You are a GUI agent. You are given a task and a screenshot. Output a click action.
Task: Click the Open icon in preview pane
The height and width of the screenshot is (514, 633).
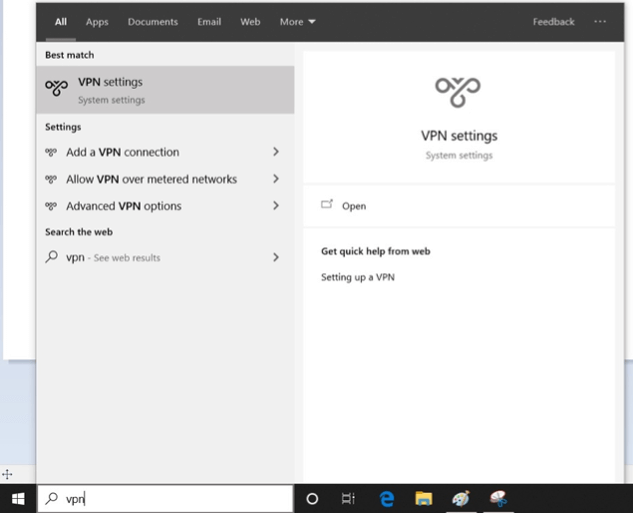327,204
